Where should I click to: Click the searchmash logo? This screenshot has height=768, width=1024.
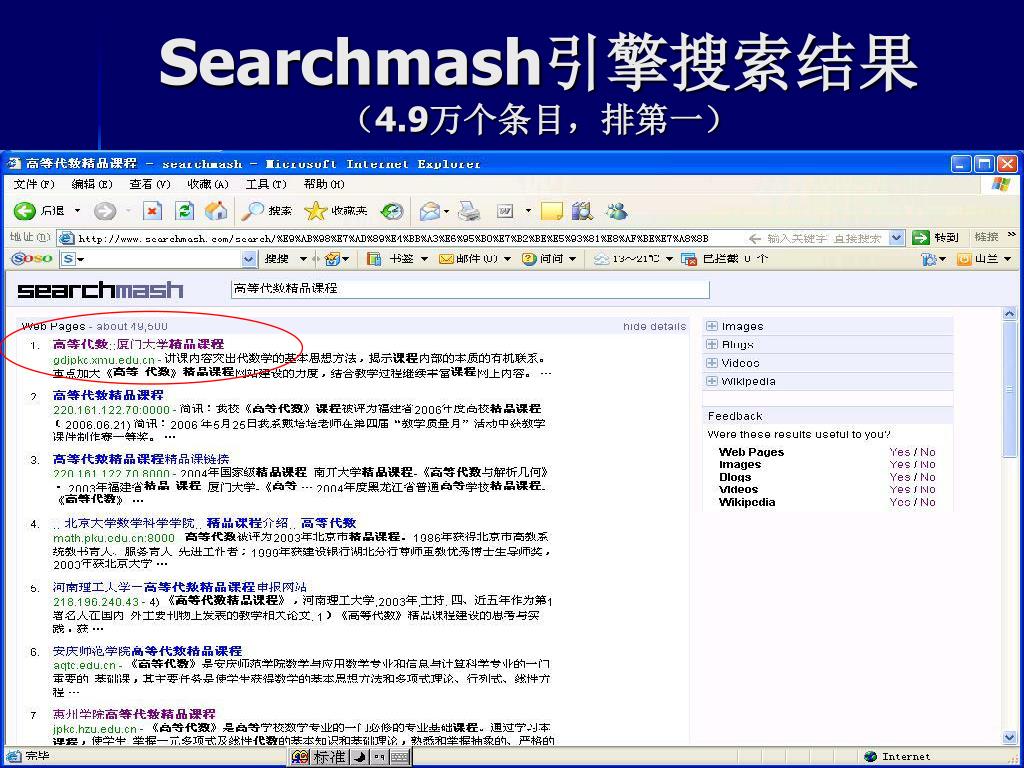coord(100,289)
